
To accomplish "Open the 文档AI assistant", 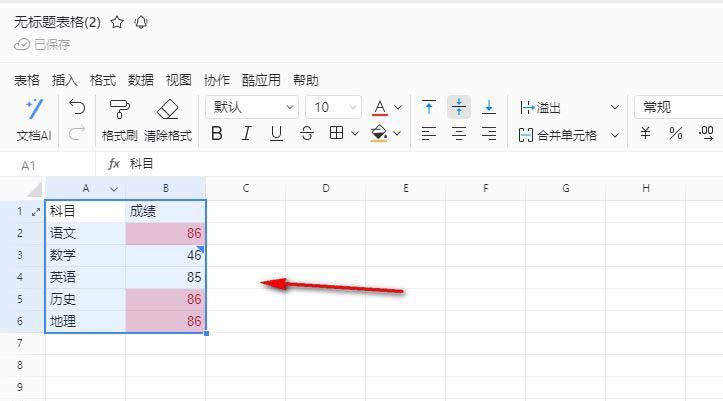I will click(34, 119).
